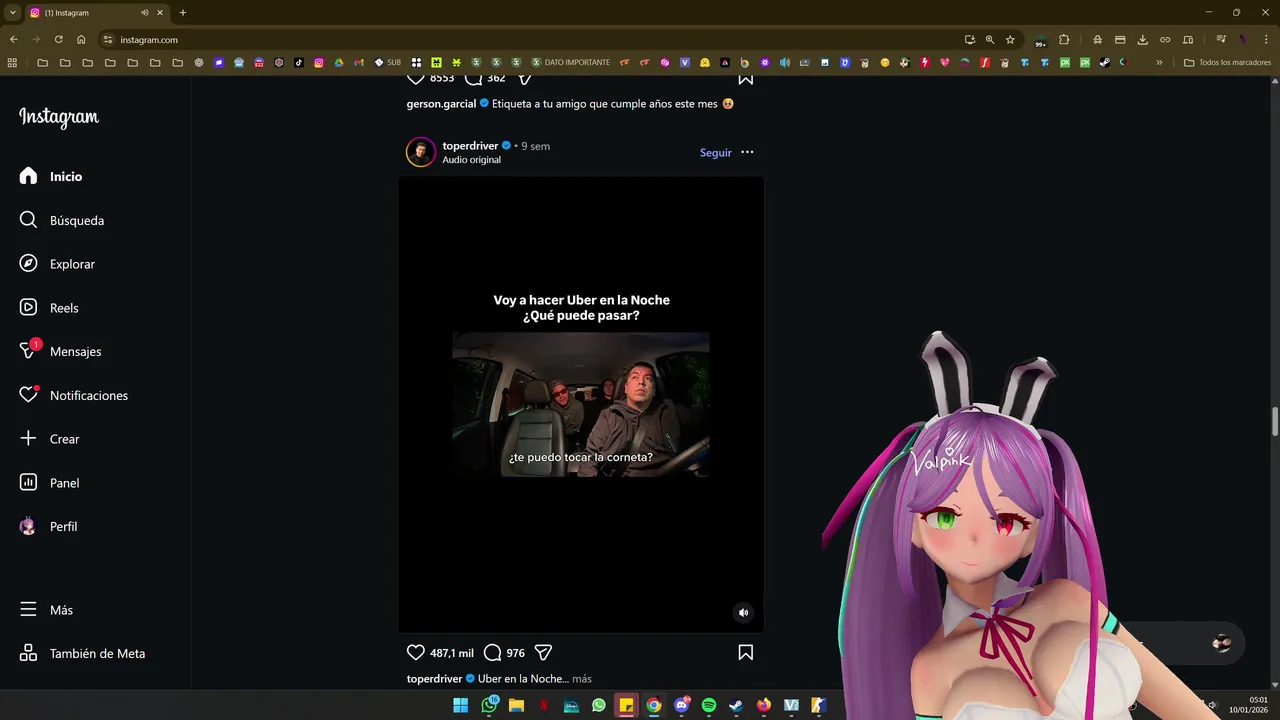Open the site information icon beside the URL
Screen dimensions: 1280x720
coord(108,40)
